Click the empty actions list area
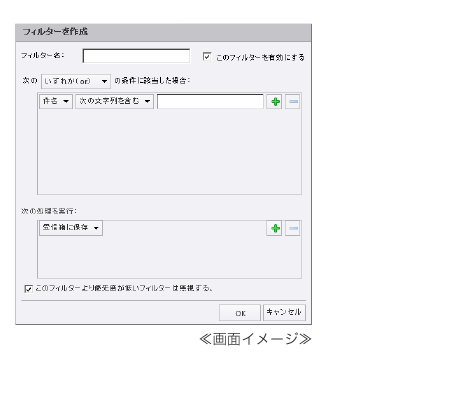The width and height of the screenshot is (466, 420). point(169,257)
